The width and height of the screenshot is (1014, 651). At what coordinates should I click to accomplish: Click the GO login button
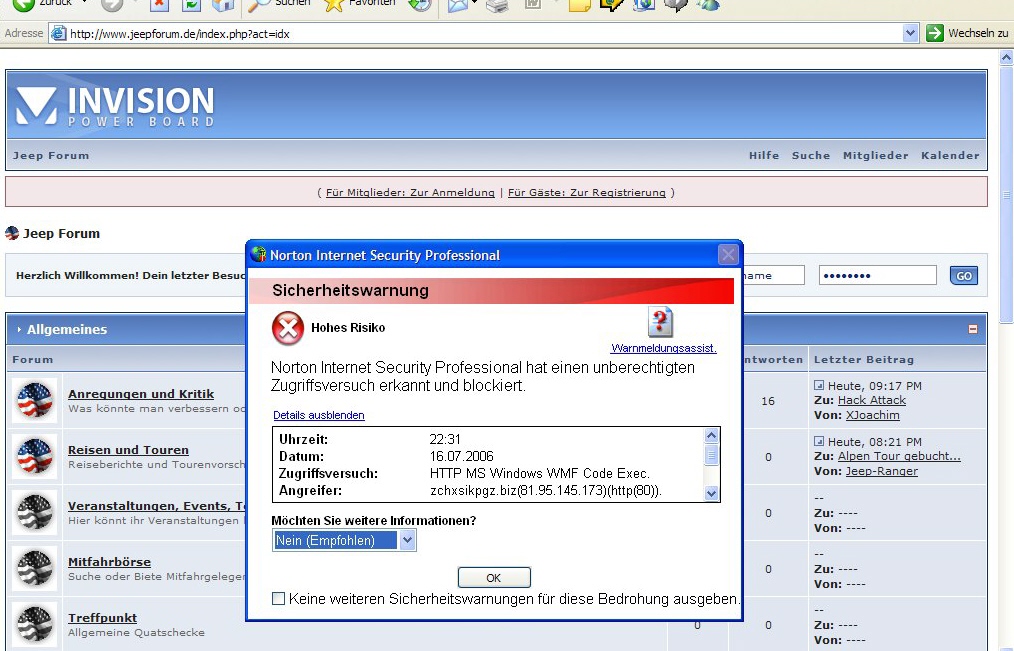point(963,276)
